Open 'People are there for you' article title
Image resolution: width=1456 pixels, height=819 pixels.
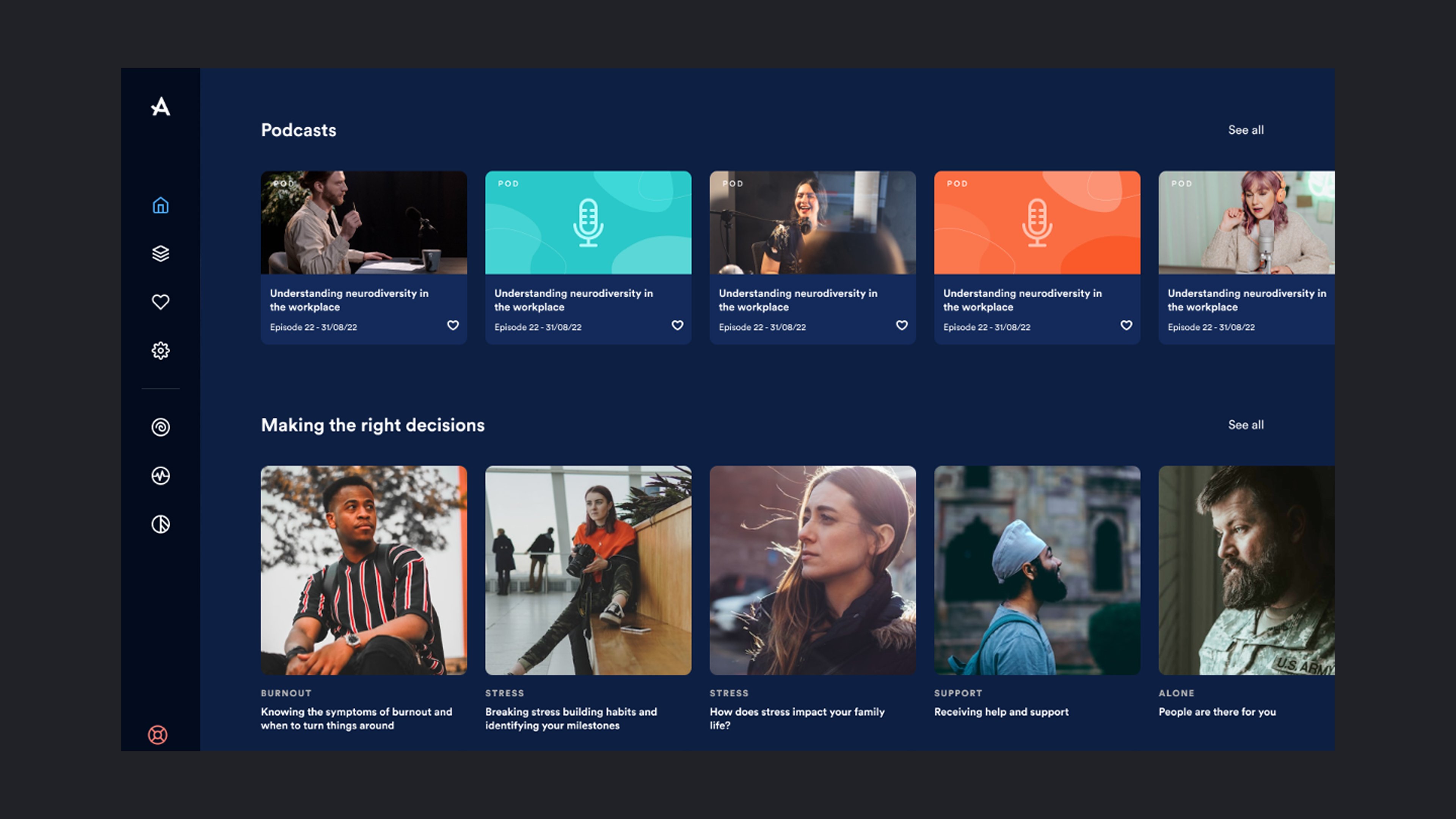click(1217, 712)
